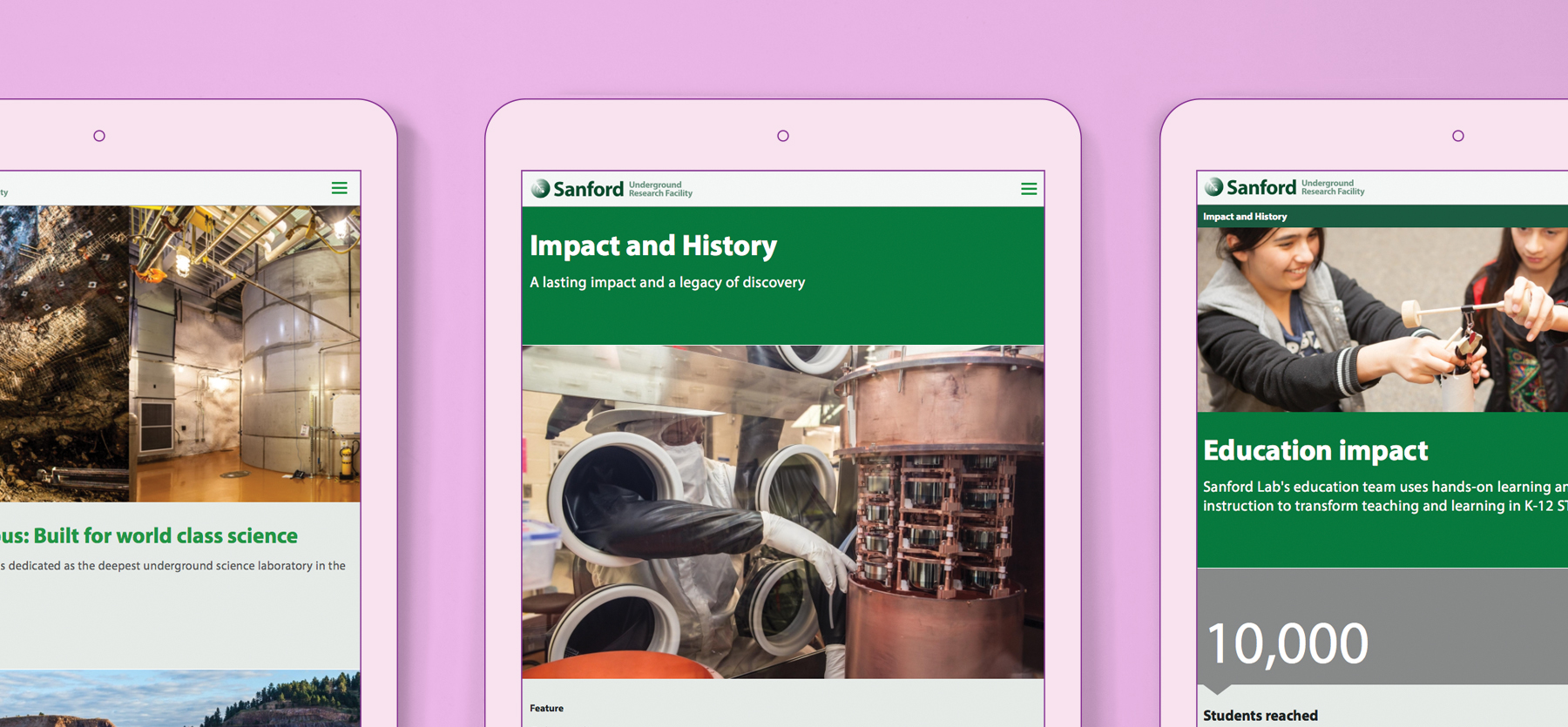
Task: Tap camera dot on the glovebox photo tablet
Action: (783, 136)
